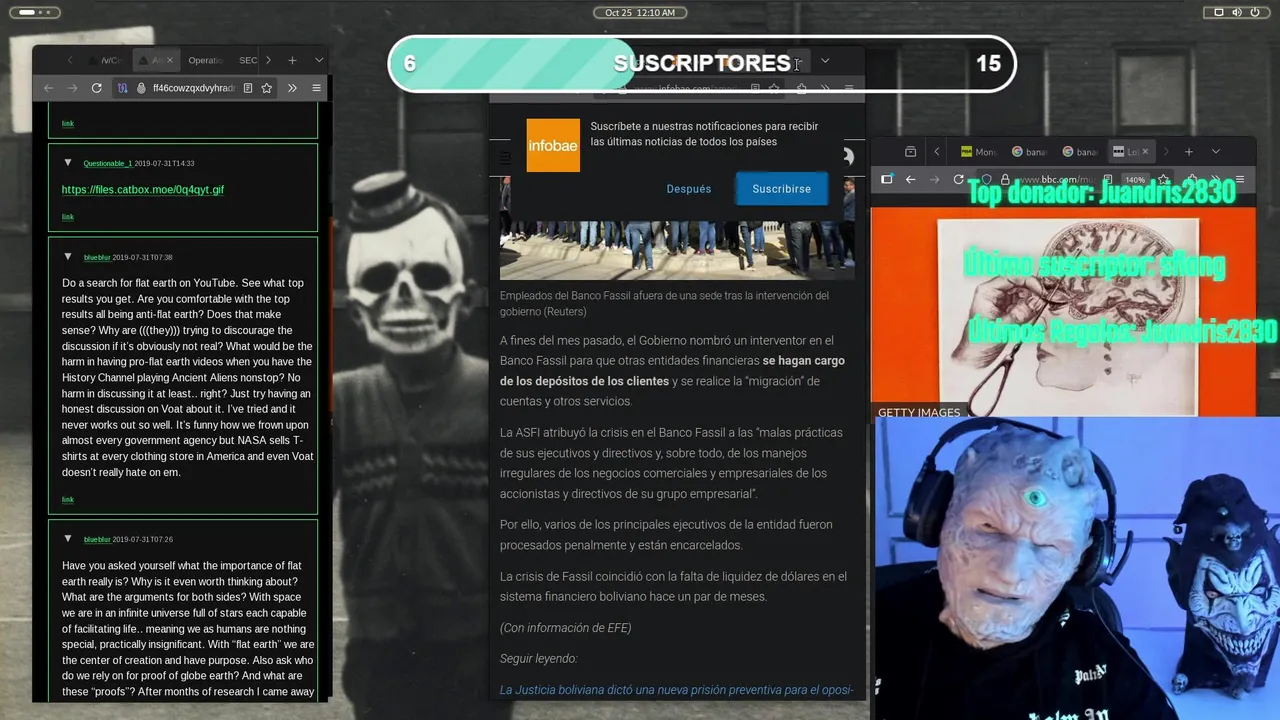
Task: Bookmark the onion page with star icon
Action: [267, 88]
